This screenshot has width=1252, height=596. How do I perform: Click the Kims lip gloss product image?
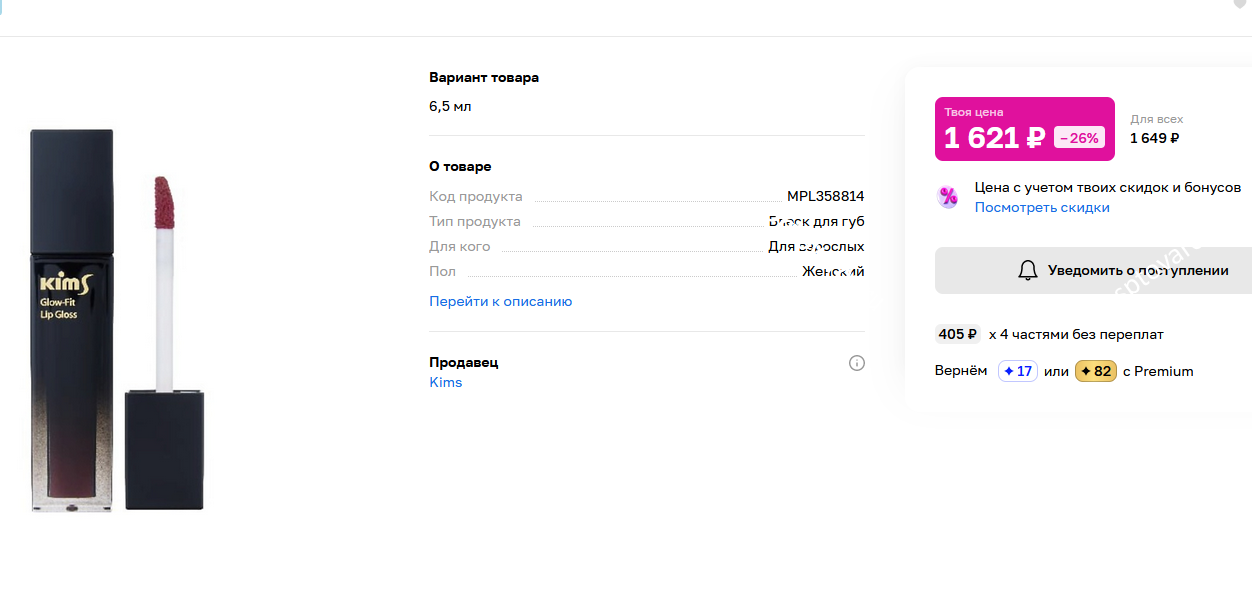click(x=117, y=320)
